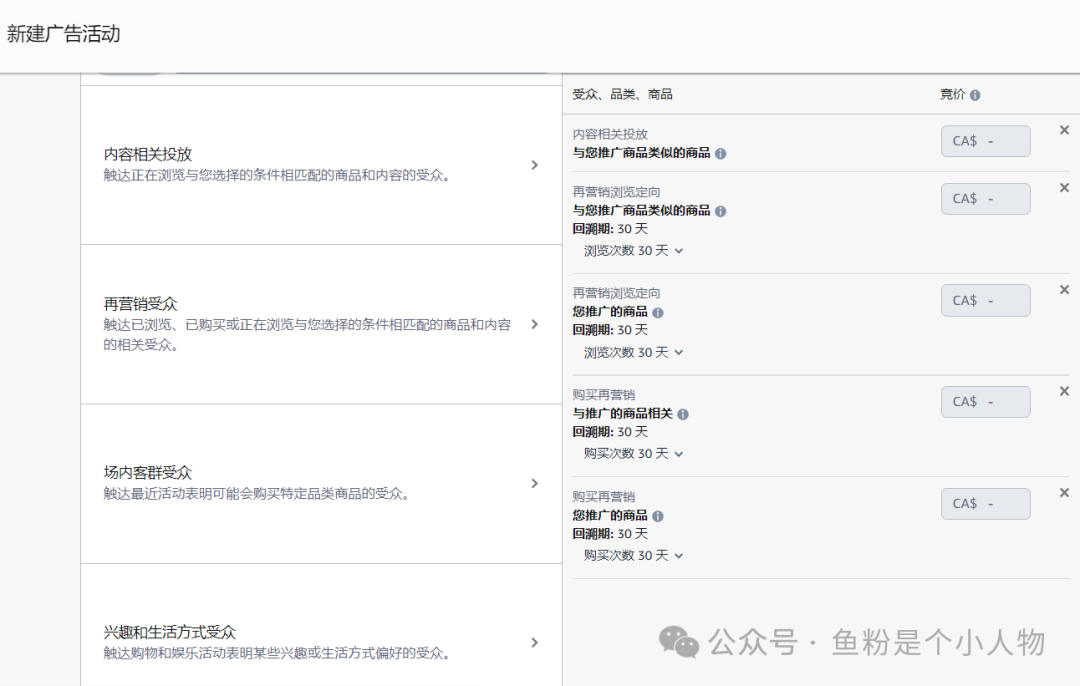Select the 场内客群受众 title text
The image size is (1080, 686).
coord(147,472)
